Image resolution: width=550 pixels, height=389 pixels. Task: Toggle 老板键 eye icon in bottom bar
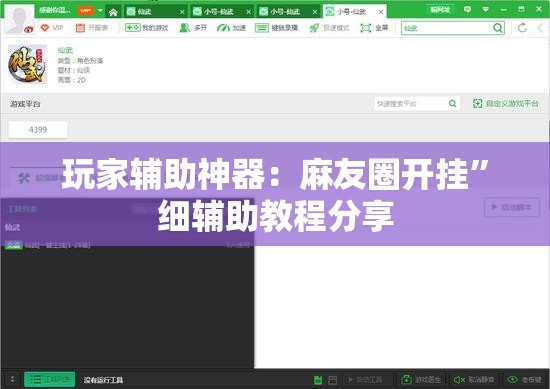524,380
